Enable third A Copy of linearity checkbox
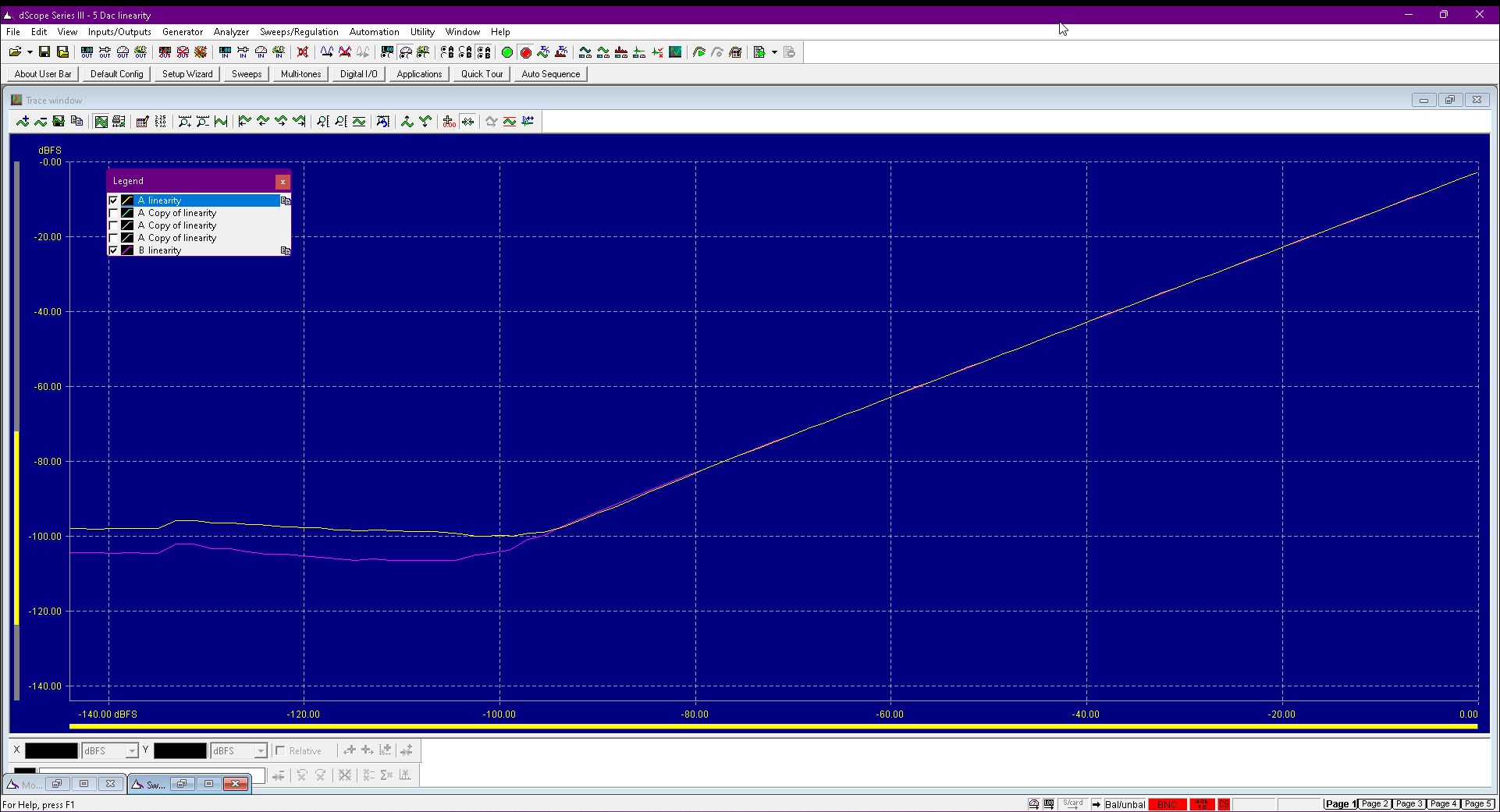This screenshot has width=1500, height=812. point(114,238)
